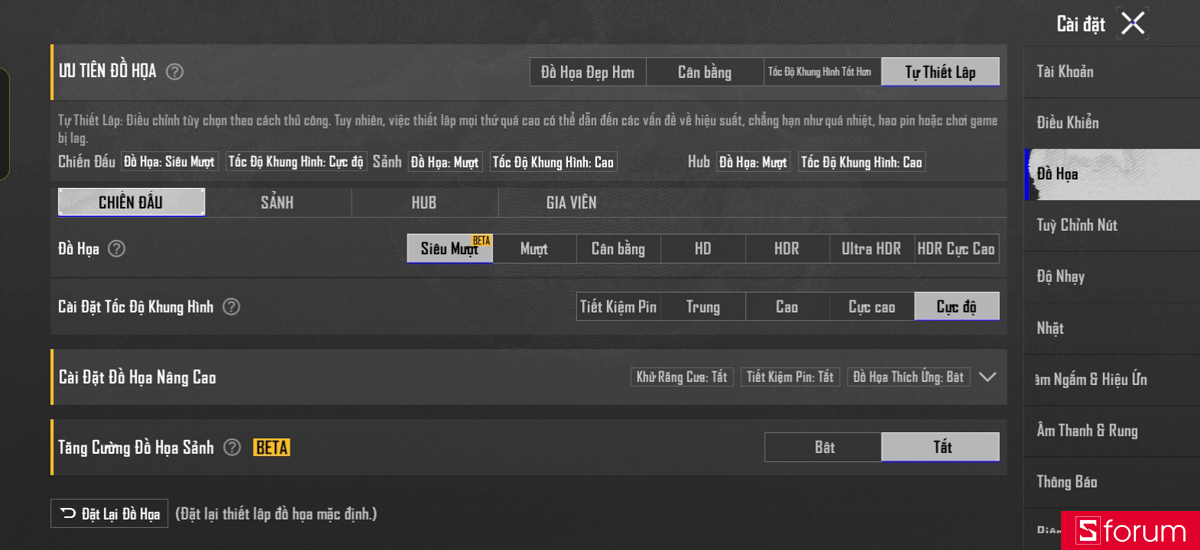Click the yellow BETA badge beside Tăng Cường

click(x=272, y=447)
